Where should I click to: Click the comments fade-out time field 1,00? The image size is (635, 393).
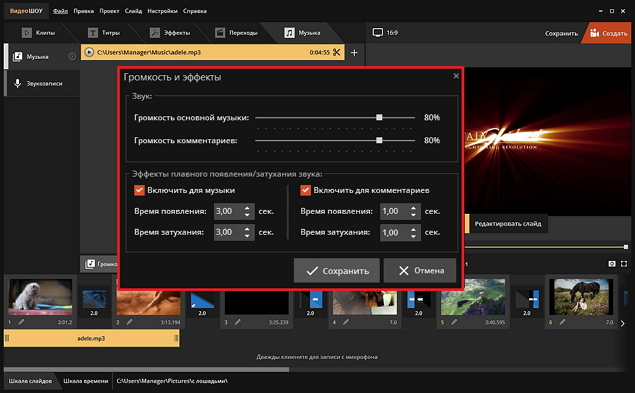(400, 233)
